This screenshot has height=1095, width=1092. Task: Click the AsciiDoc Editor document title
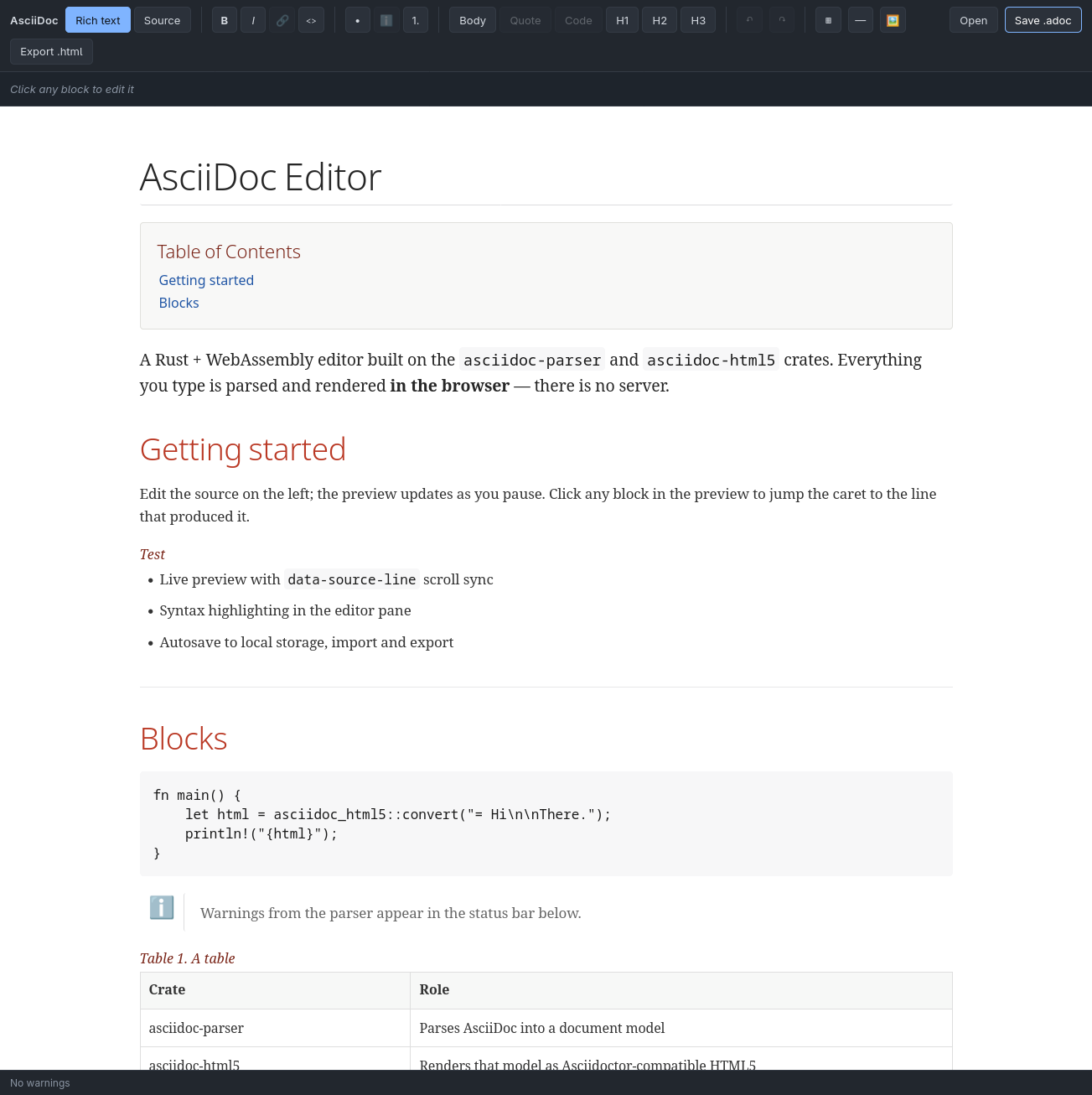[261, 177]
